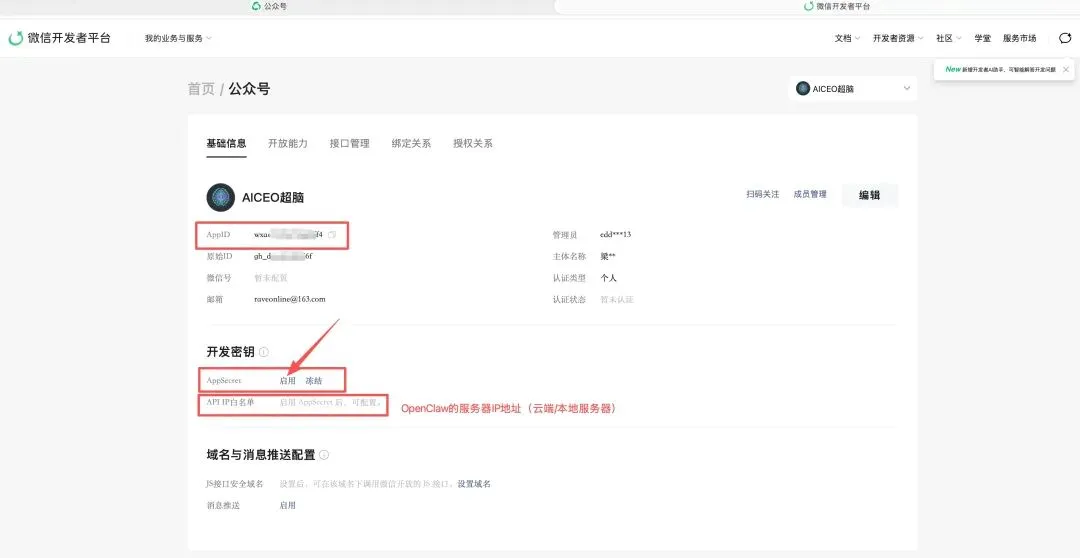Click the 微信号 value 暂未配置
This screenshot has width=1080, height=558.
[x=271, y=278]
